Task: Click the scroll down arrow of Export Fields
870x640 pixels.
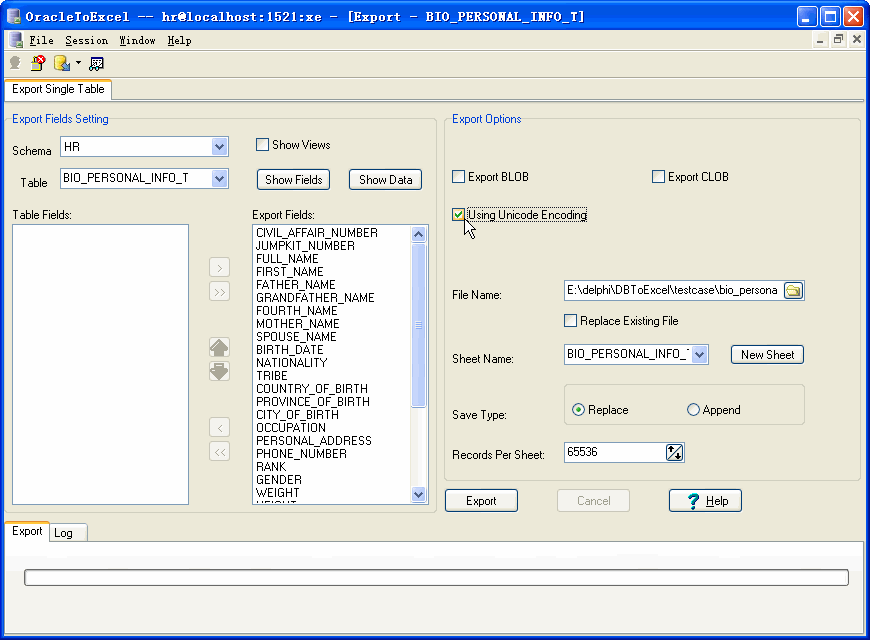Action: pos(418,493)
